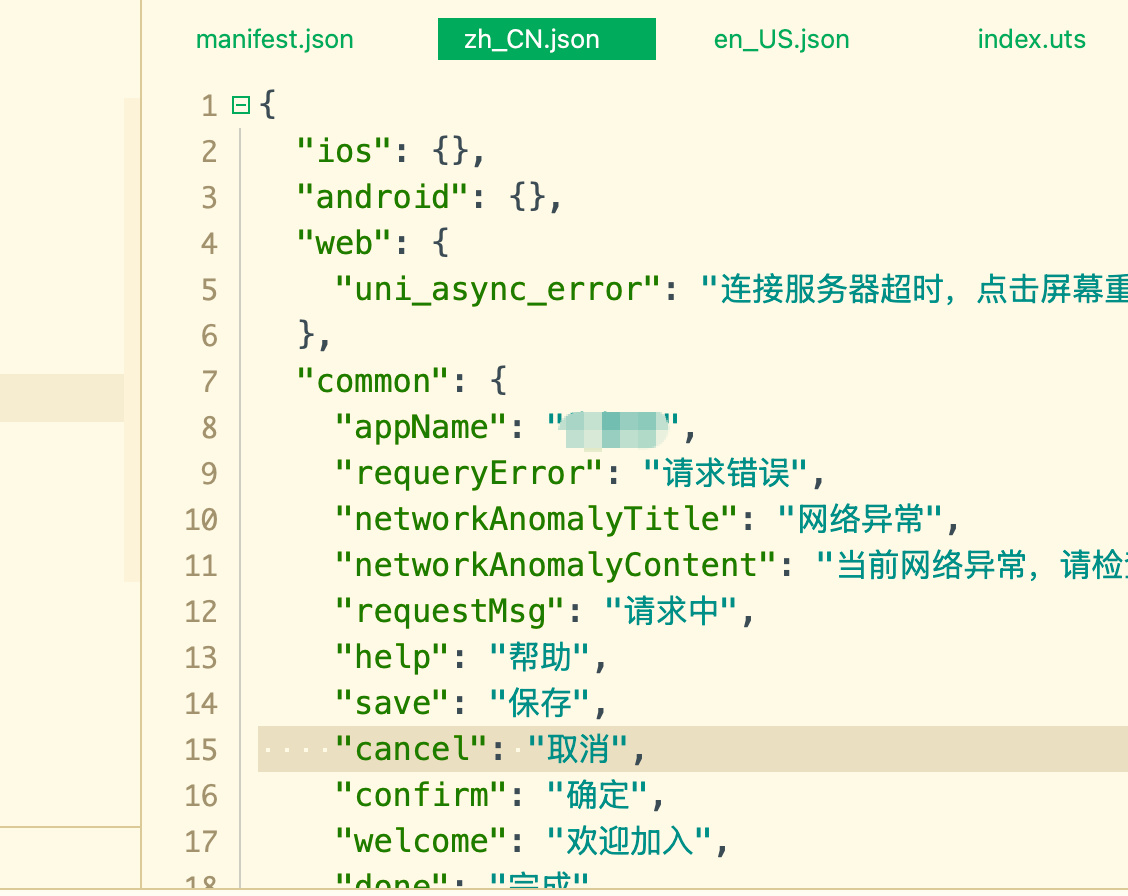Click the "welcome" key on line 17
Image resolution: width=1128 pixels, height=896 pixels.
[431, 842]
